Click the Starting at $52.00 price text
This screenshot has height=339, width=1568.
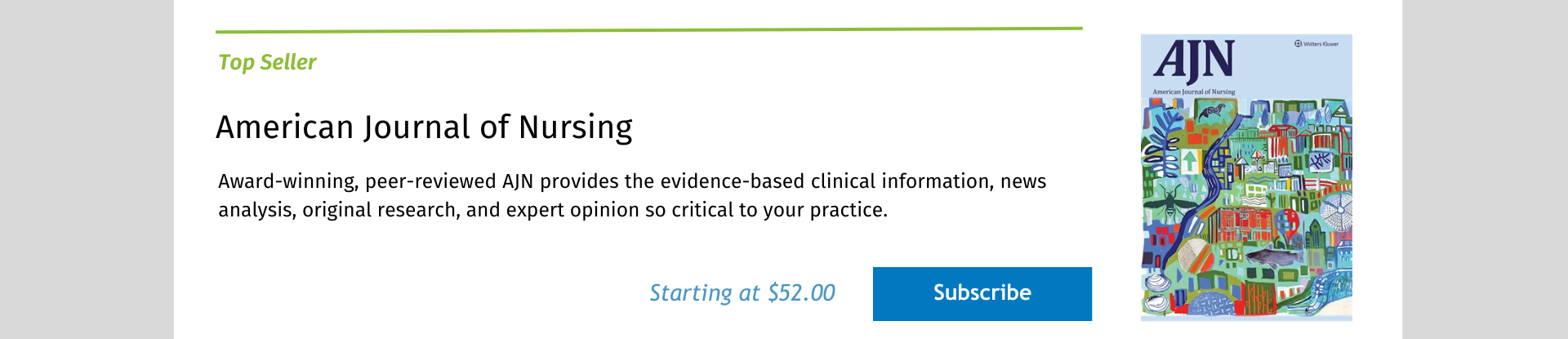click(742, 292)
